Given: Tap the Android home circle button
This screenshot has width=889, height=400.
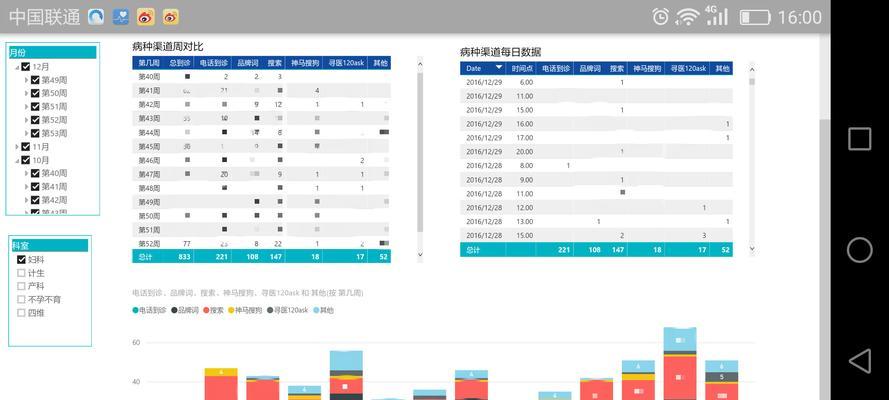Looking at the screenshot, I should pos(860,250).
